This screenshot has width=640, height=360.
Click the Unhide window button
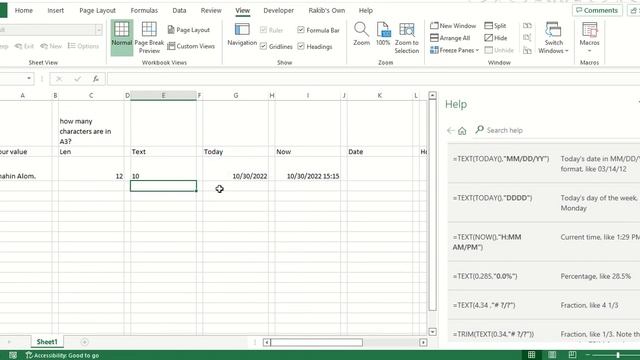[499, 50]
